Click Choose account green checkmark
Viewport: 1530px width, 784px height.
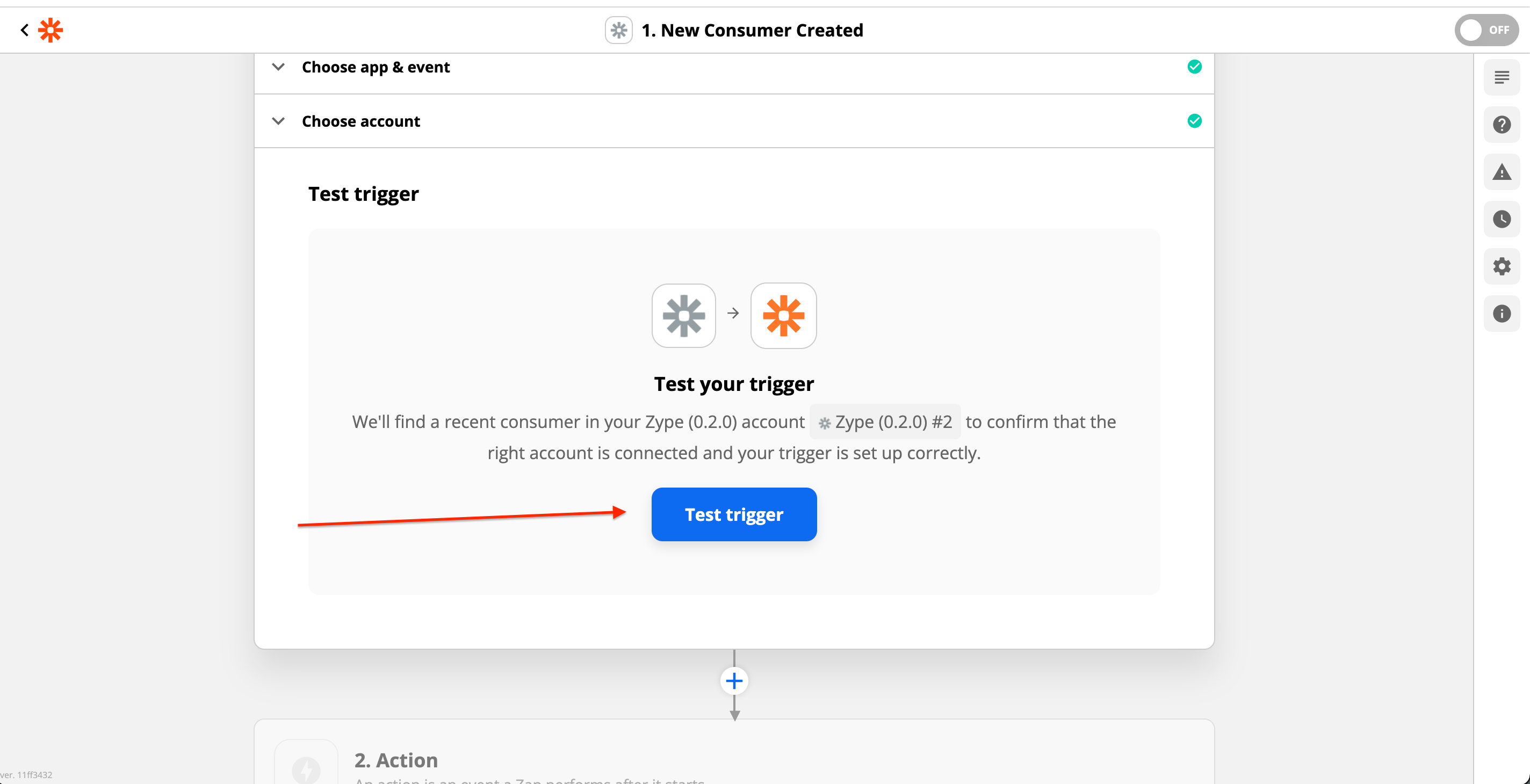1194,121
